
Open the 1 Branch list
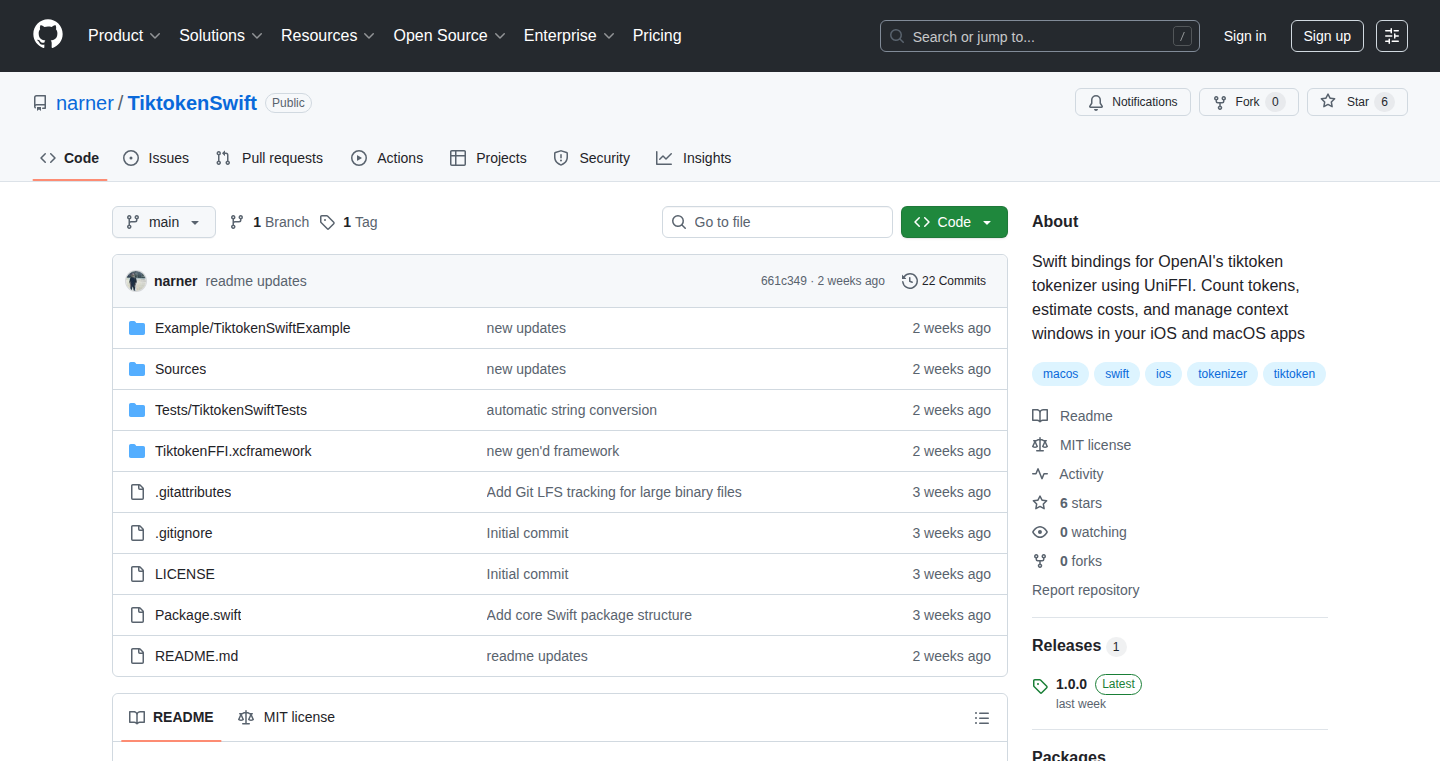point(270,222)
